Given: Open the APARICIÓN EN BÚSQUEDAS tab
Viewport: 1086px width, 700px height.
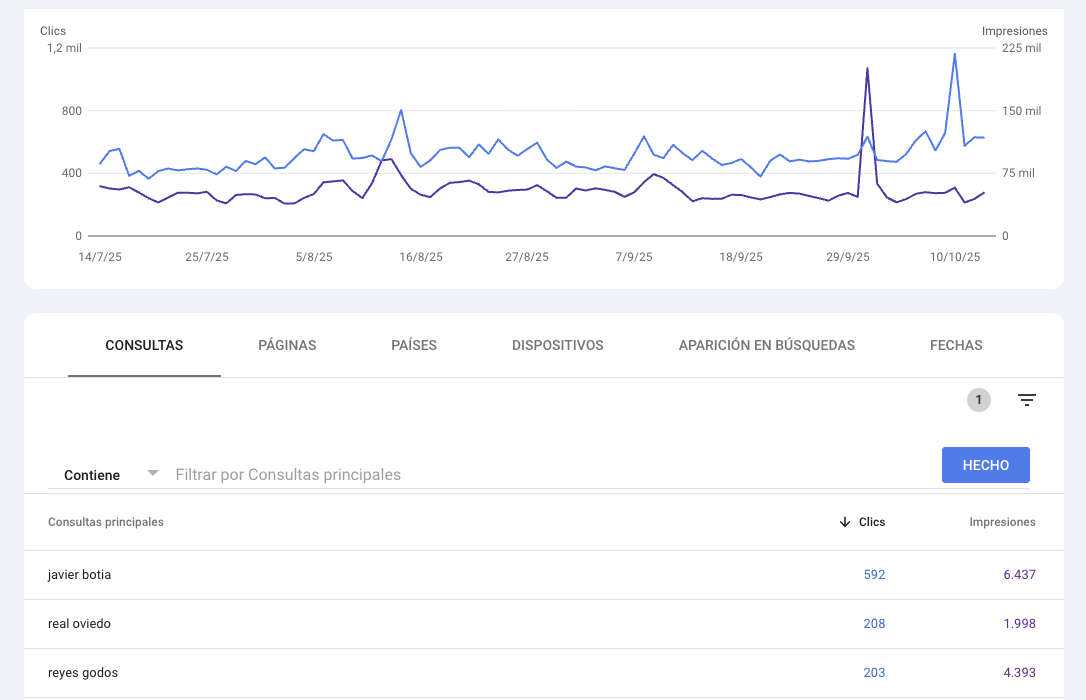Looking at the screenshot, I should point(766,345).
